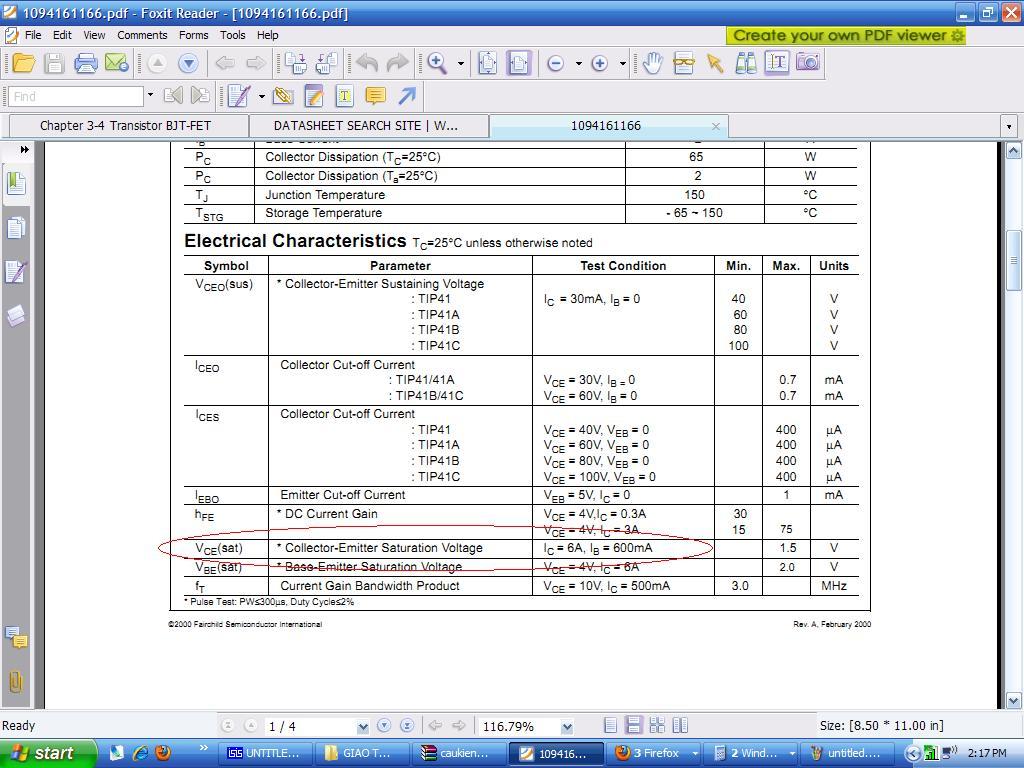Switch to Chapter 3-4 Transistor BJT-FET tab
Image resolution: width=1024 pixels, height=768 pixels.
coord(125,126)
